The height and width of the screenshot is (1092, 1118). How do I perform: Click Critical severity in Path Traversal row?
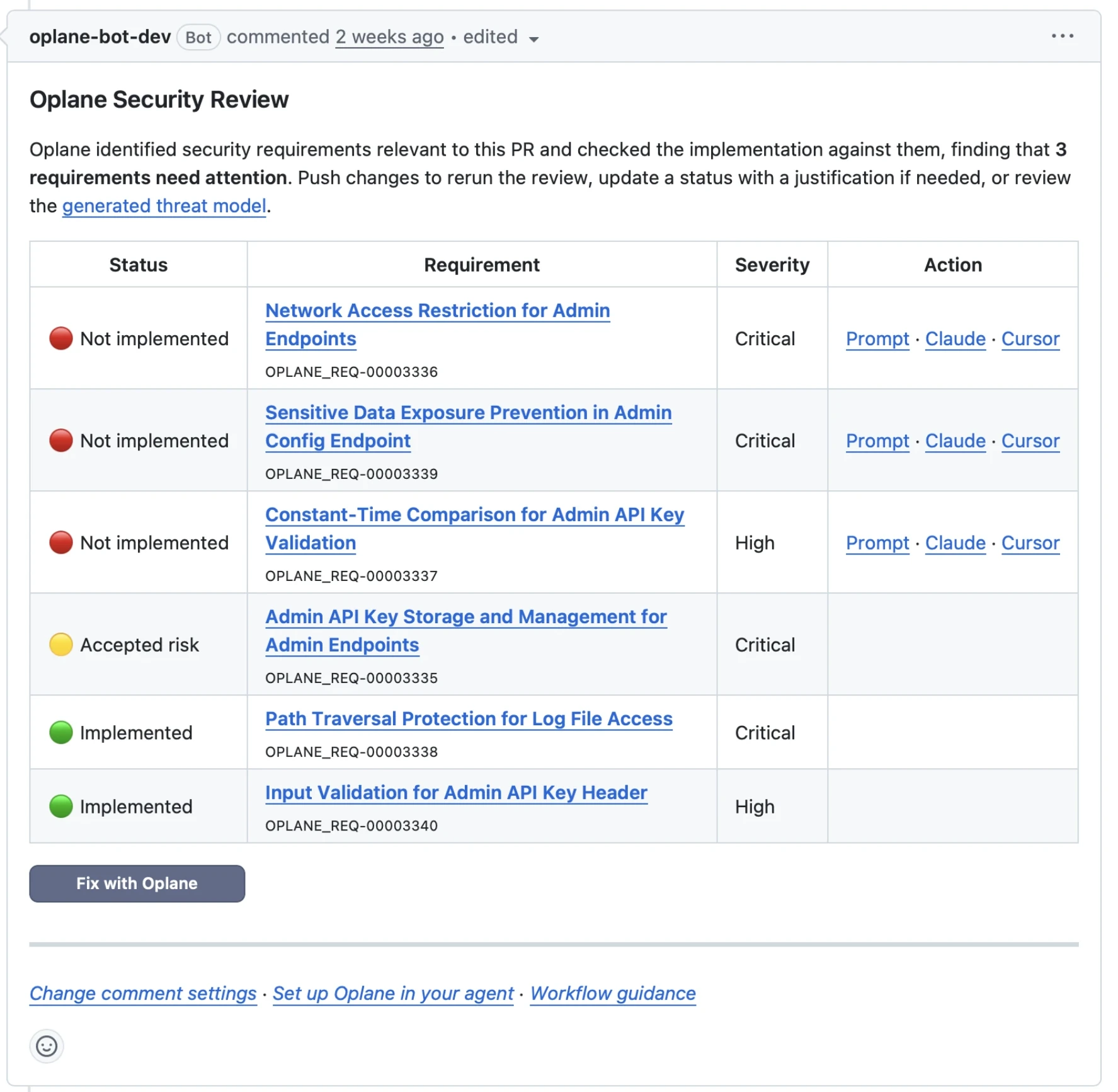pos(765,733)
